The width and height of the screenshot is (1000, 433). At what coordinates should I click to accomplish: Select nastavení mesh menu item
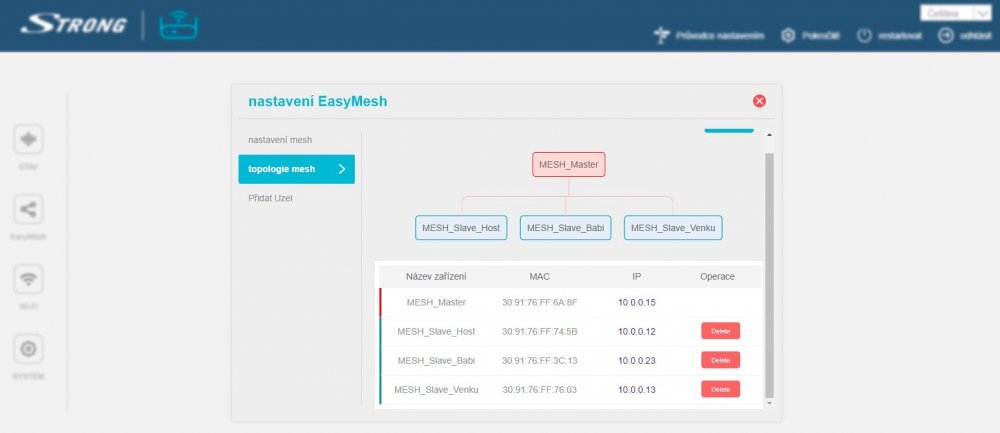pyautogui.click(x=280, y=140)
